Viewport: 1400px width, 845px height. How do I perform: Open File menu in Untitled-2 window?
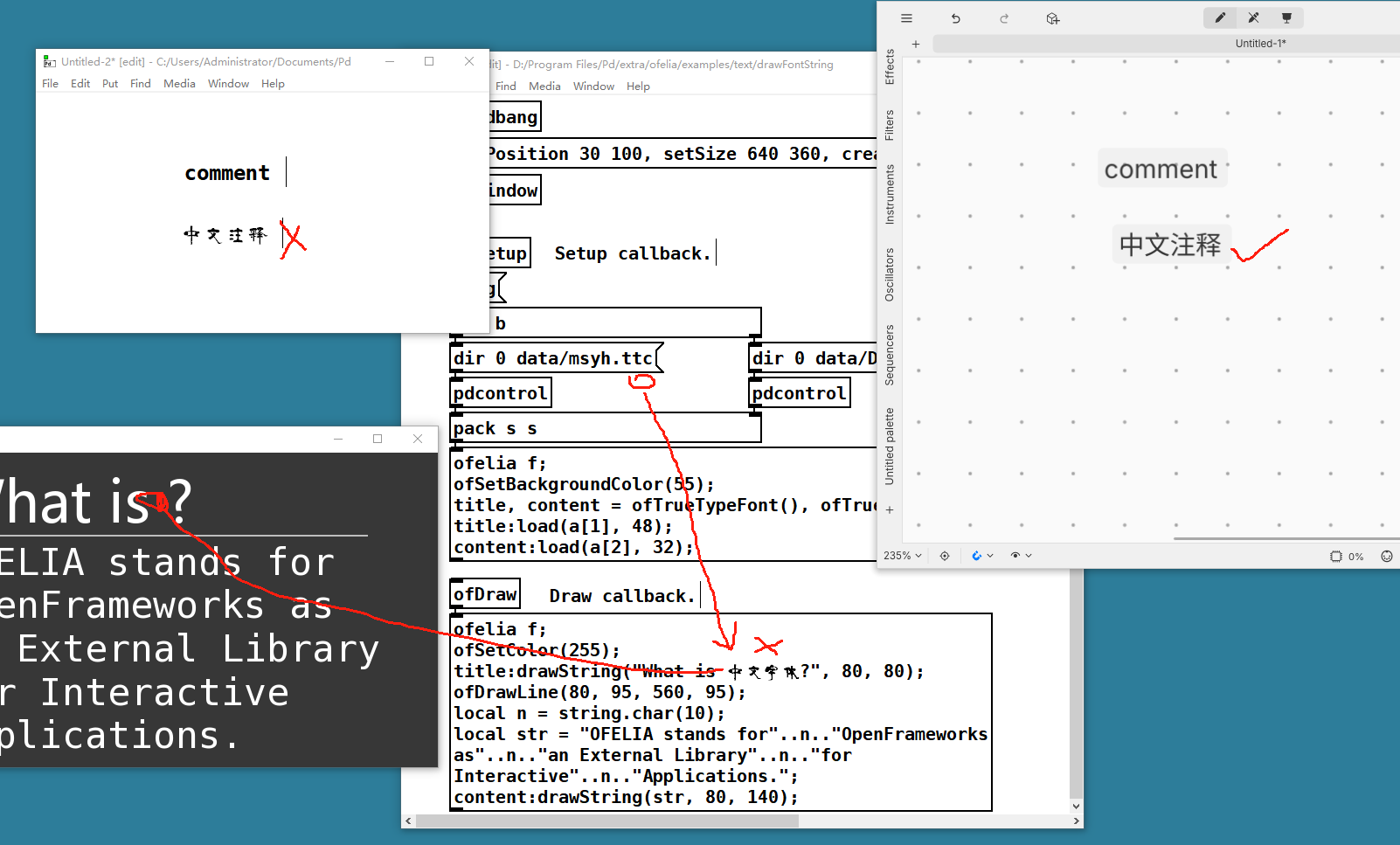point(51,84)
